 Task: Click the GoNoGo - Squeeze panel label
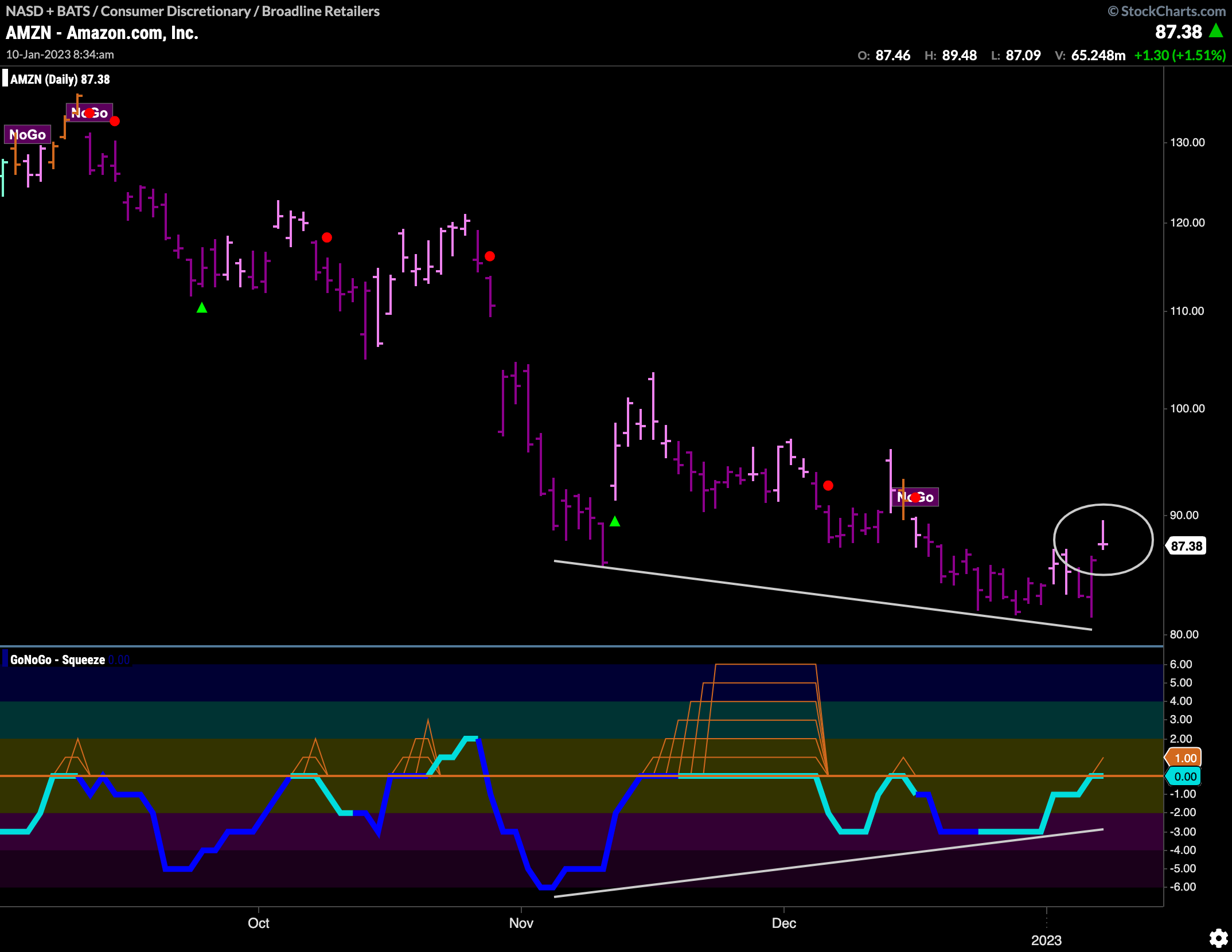pyautogui.click(x=57, y=660)
